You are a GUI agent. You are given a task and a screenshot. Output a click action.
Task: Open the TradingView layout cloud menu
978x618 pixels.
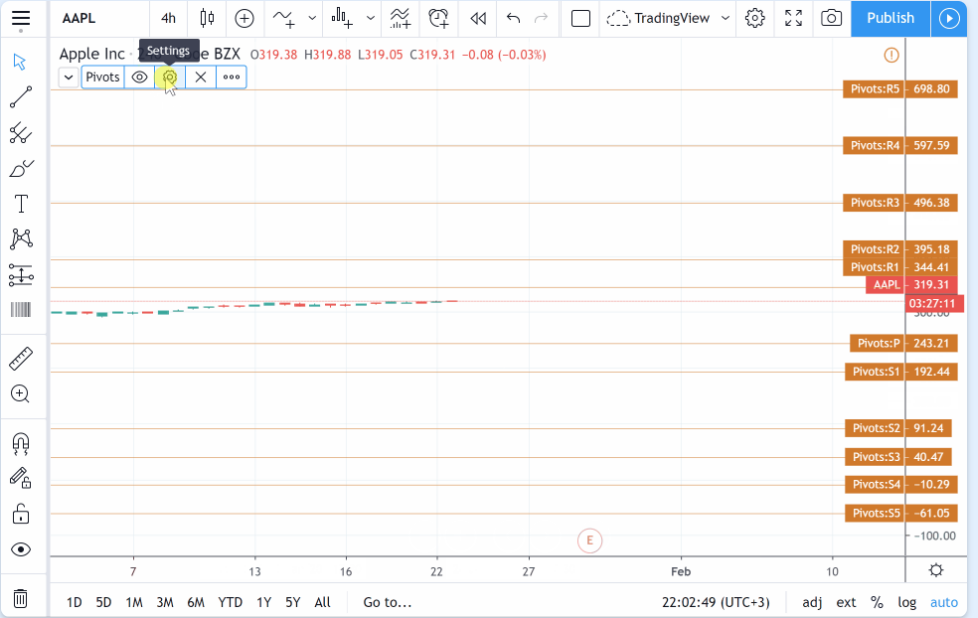(659, 18)
